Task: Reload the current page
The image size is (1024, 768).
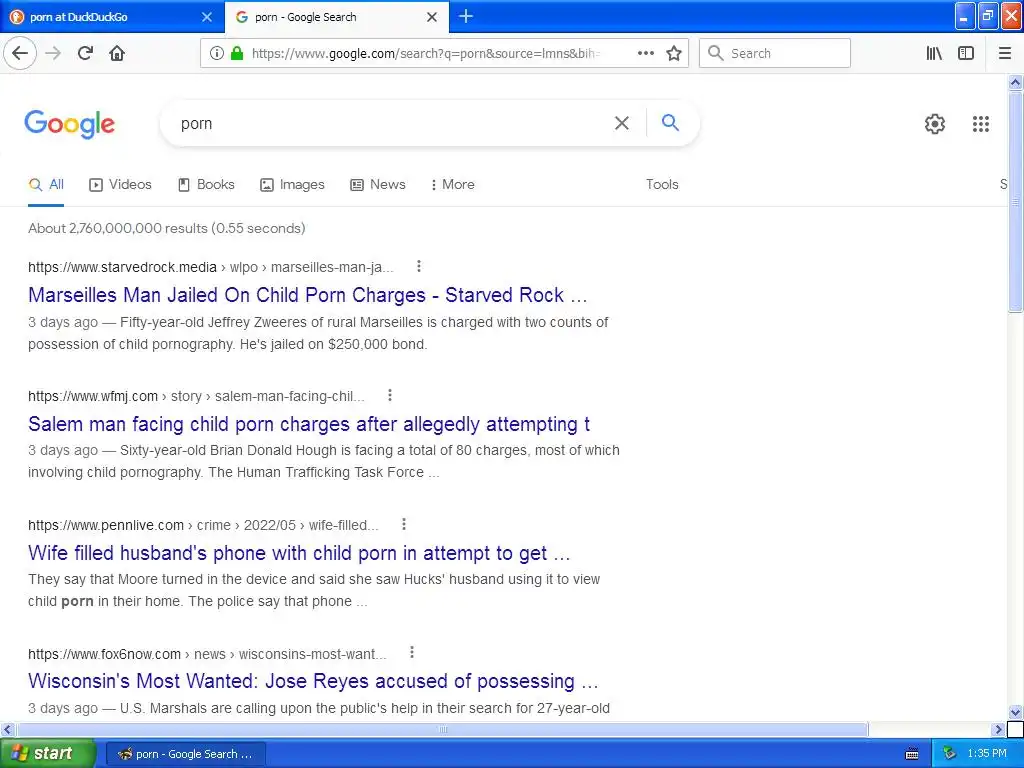Action: coord(85,53)
